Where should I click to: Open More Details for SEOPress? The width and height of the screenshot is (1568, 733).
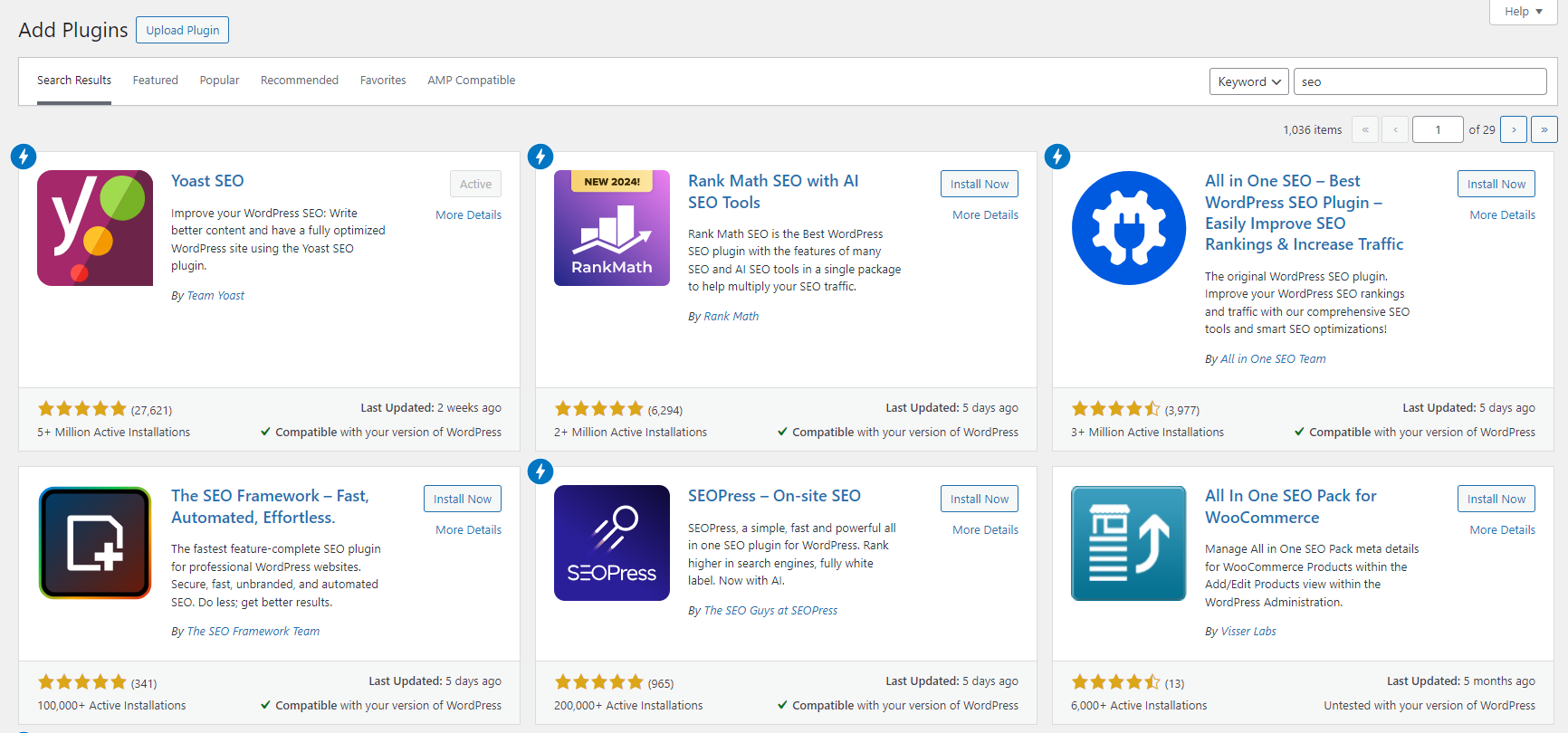coord(985,530)
